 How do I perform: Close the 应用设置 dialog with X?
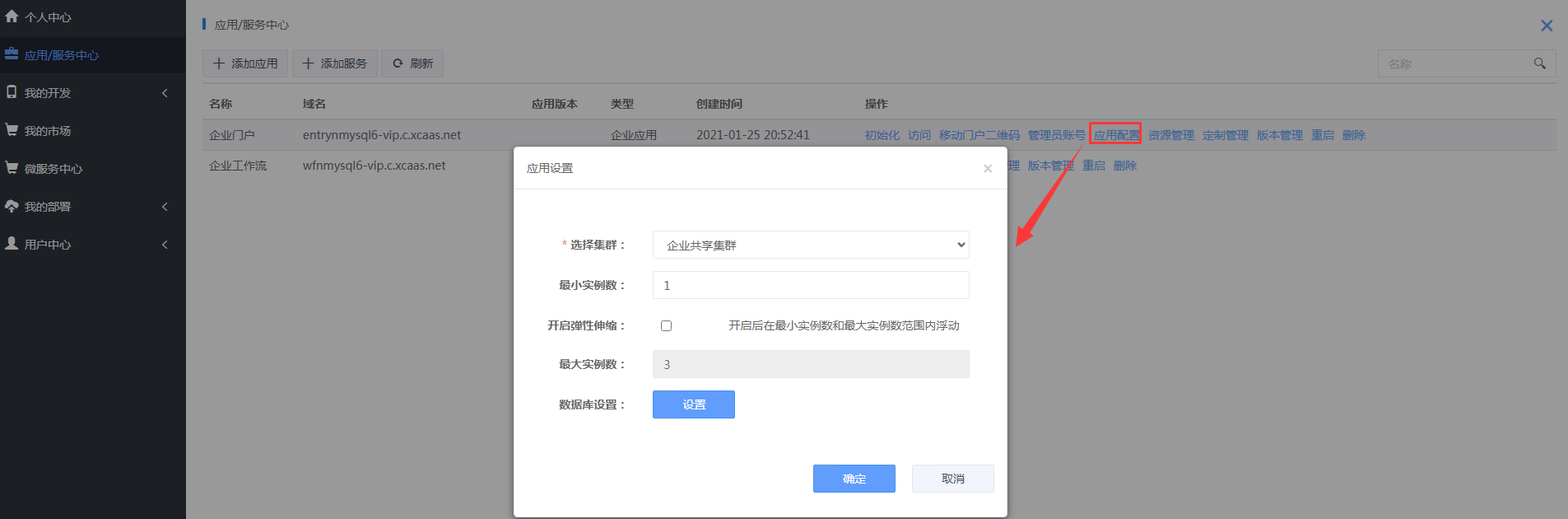click(x=987, y=168)
